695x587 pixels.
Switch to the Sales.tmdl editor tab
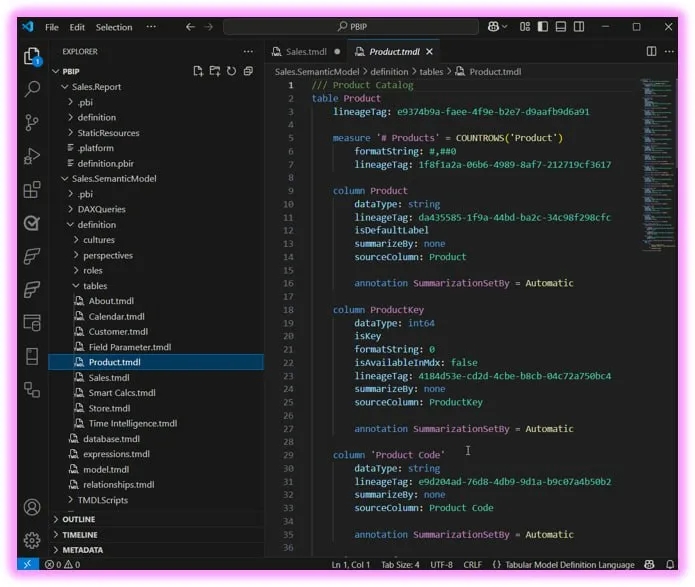point(306,52)
